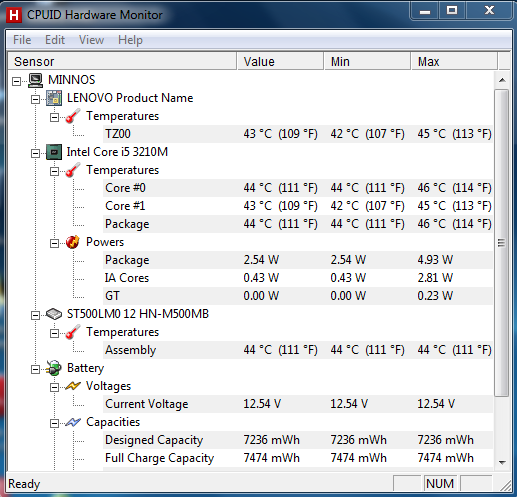Minimize the Hardware Monitor window

(x=425, y=11)
